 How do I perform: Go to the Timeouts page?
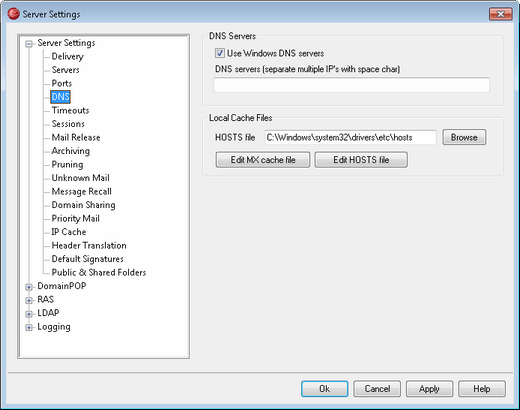(70, 110)
